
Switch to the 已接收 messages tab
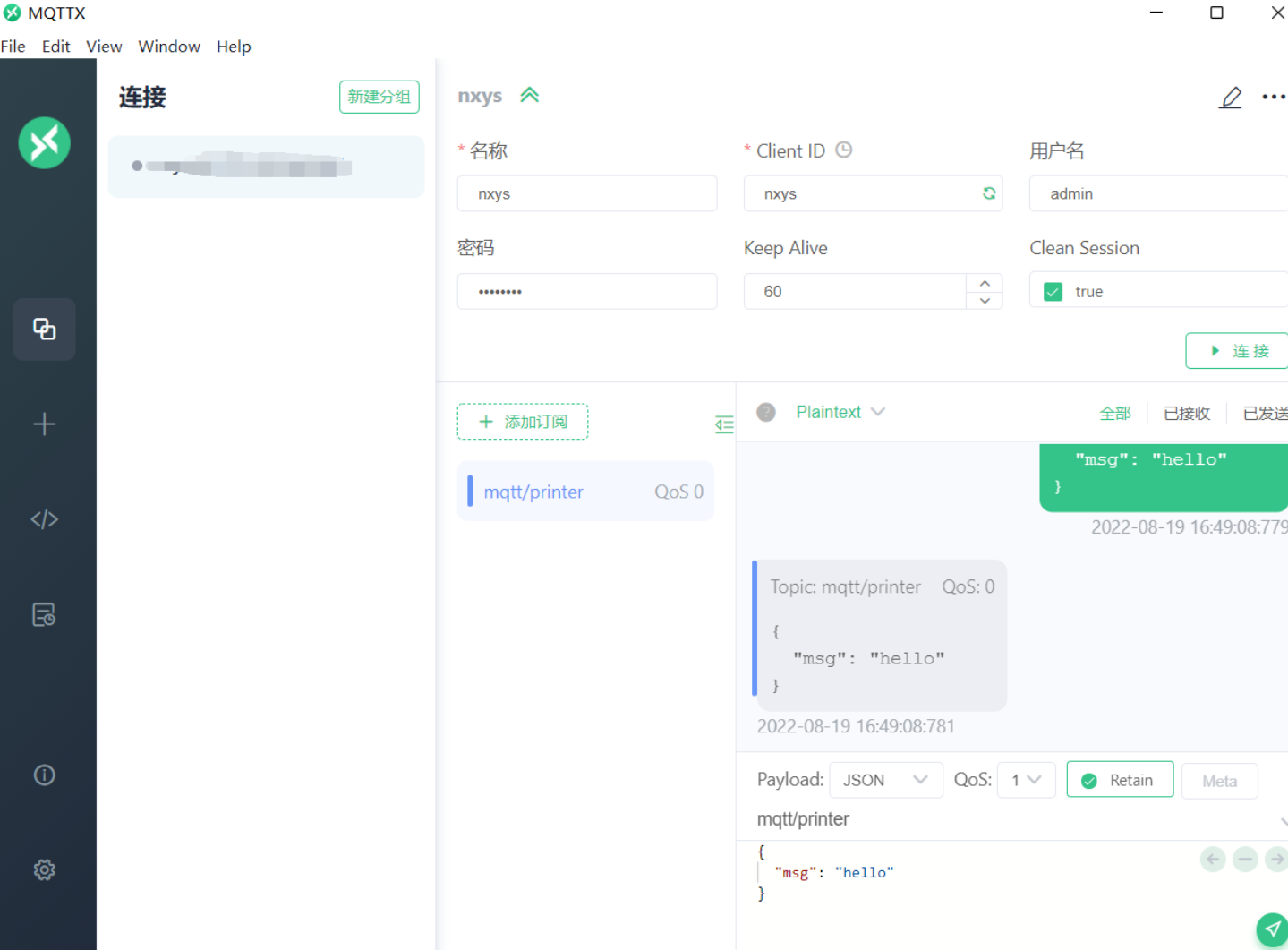1186,412
